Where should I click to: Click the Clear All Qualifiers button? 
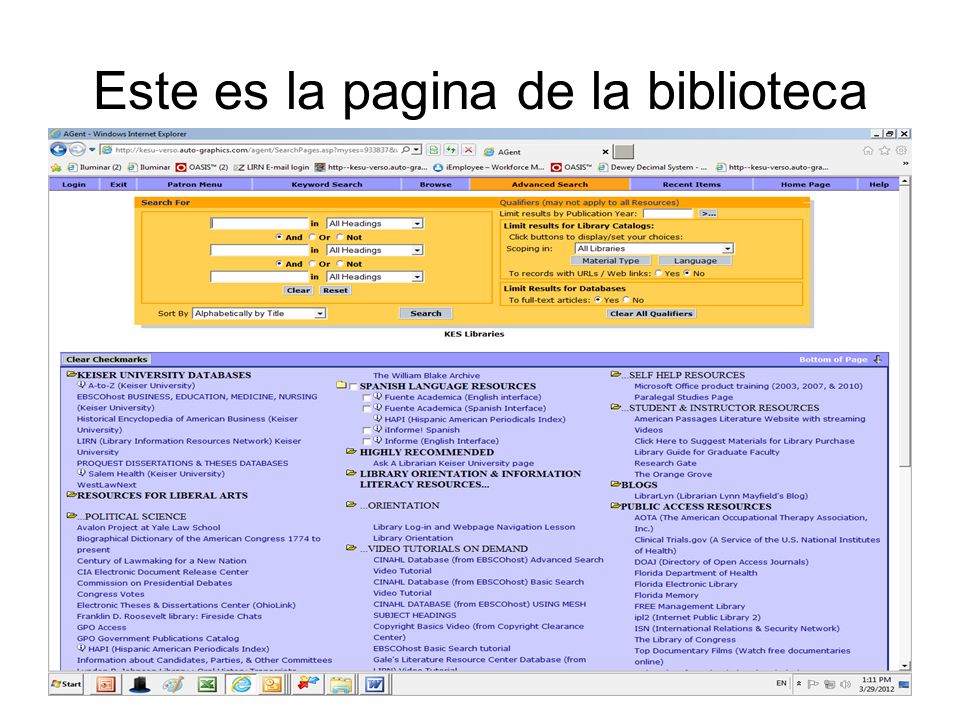651,313
